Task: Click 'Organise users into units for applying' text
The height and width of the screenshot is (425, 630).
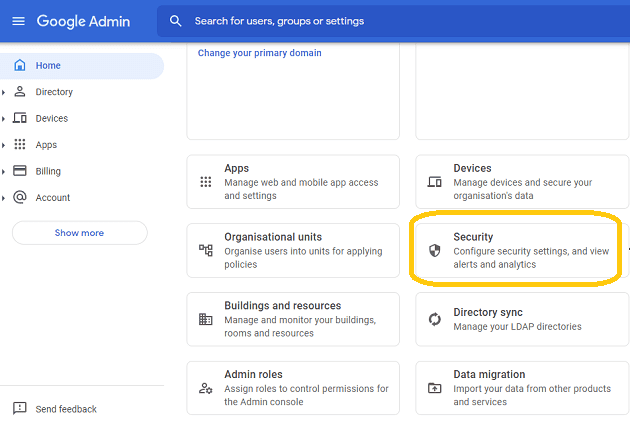Action: 303,251
